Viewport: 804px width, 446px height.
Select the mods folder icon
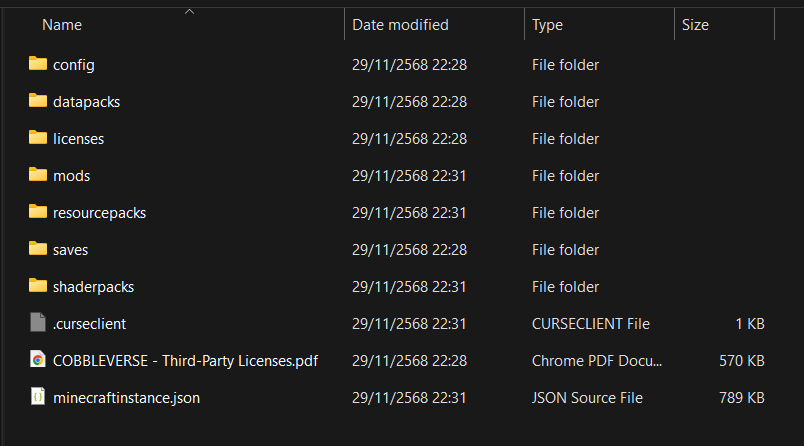tap(38, 175)
